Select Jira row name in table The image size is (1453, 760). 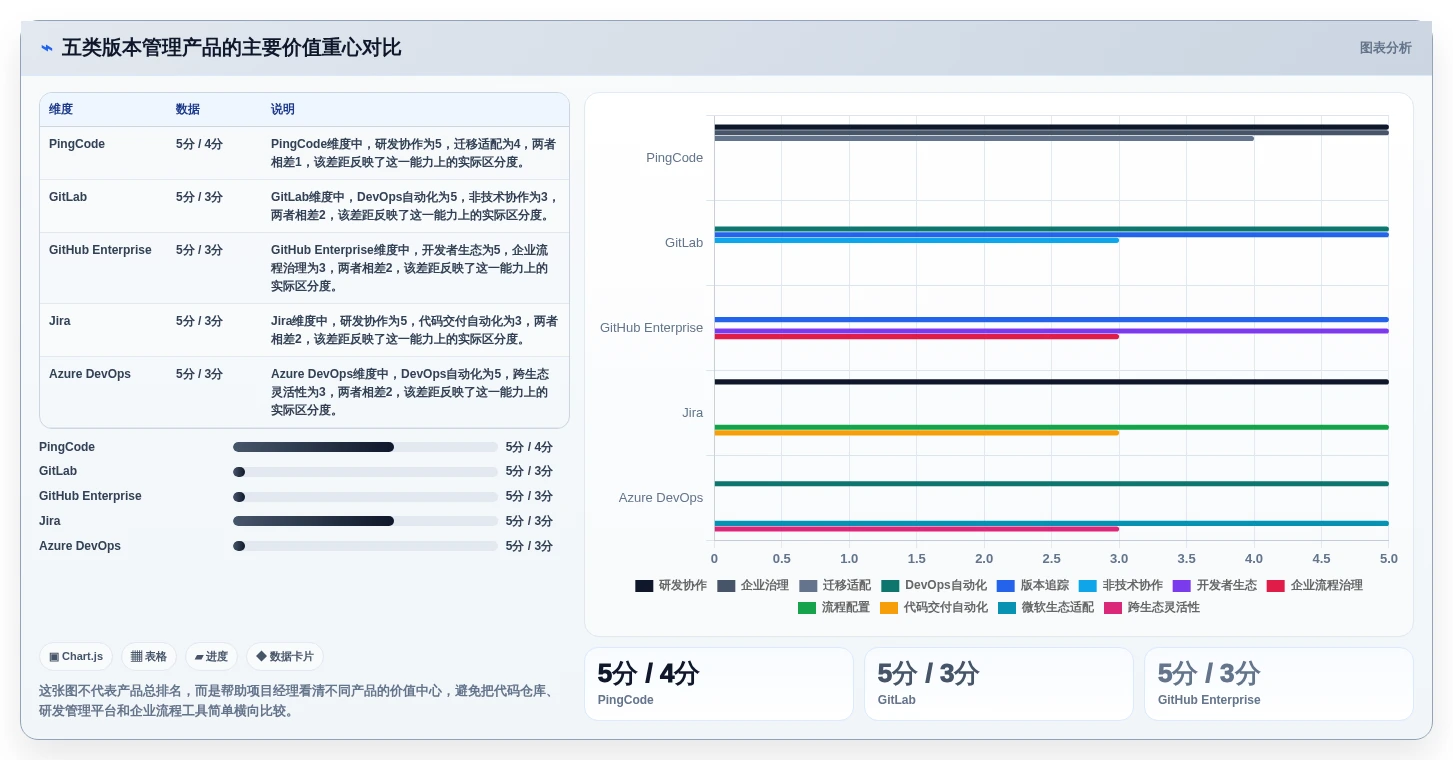60,321
